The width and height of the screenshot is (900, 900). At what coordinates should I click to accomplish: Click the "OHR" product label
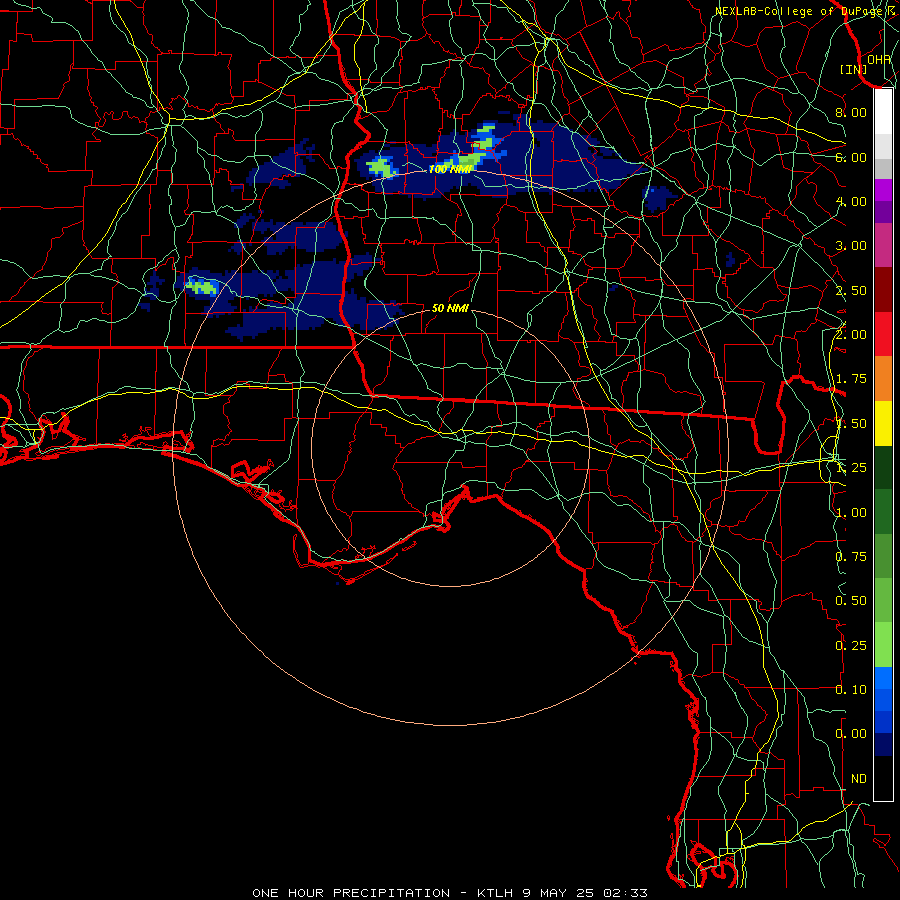(x=879, y=59)
